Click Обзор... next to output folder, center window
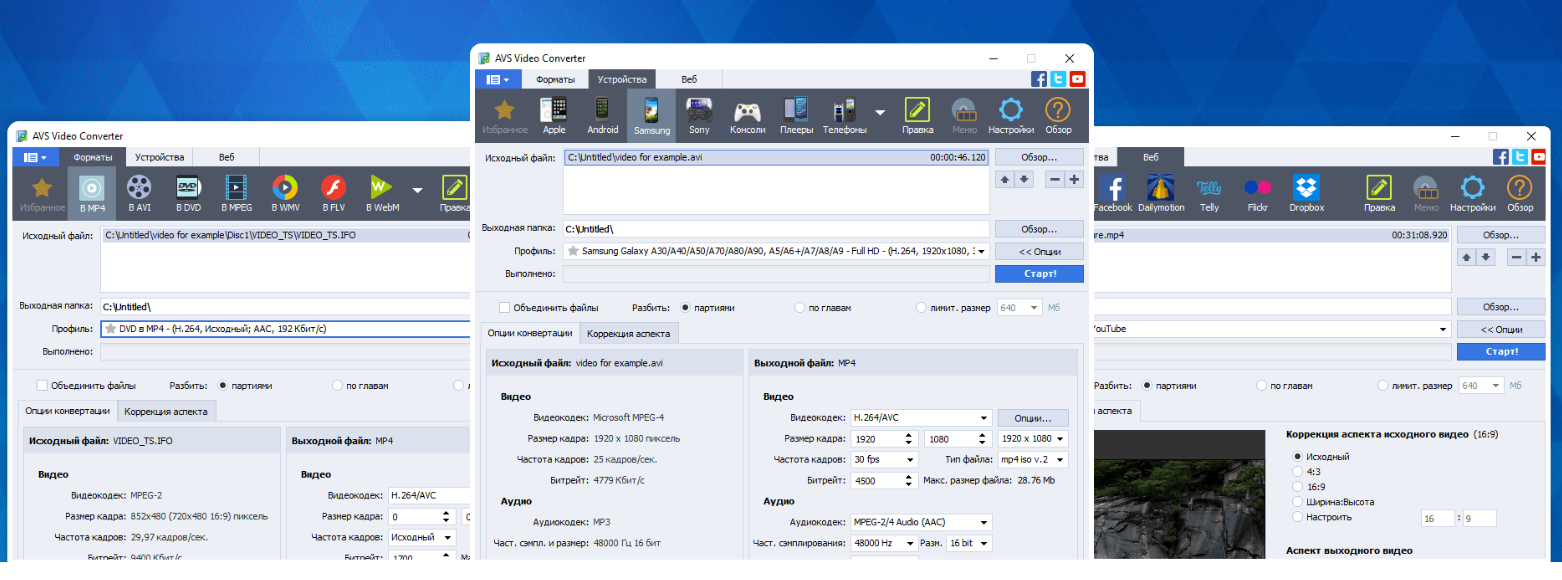1562x580 pixels. click(1039, 228)
